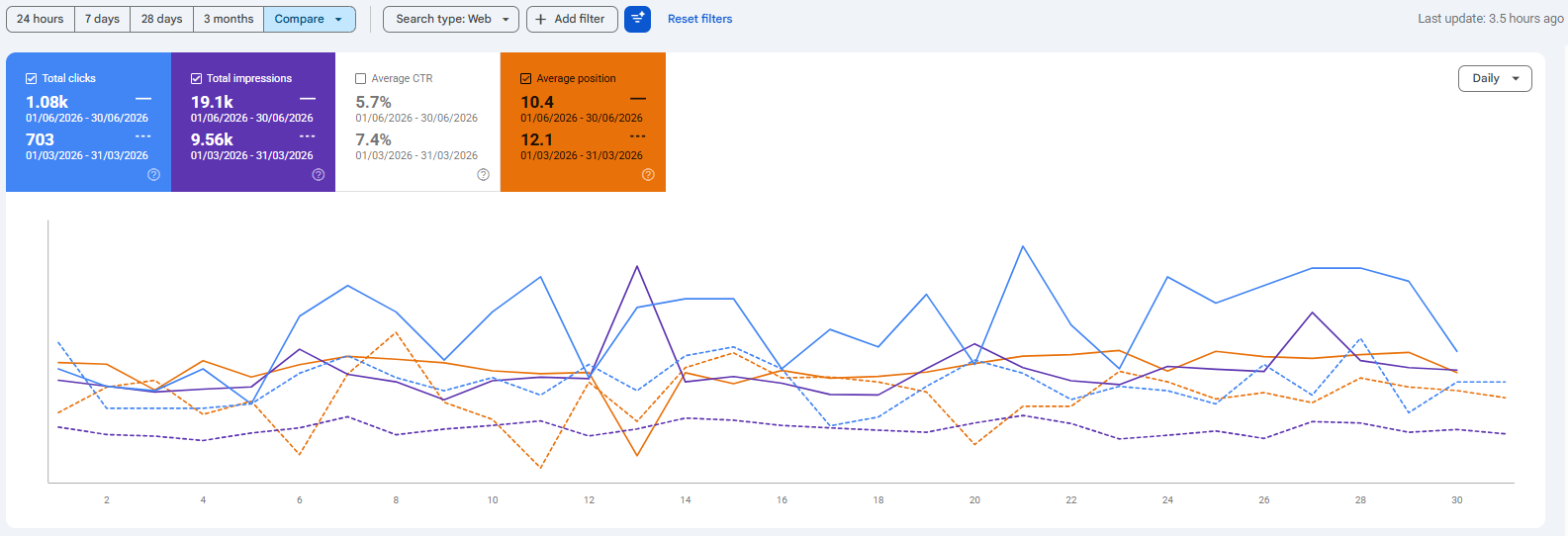Choose the 3 months range

(x=229, y=19)
